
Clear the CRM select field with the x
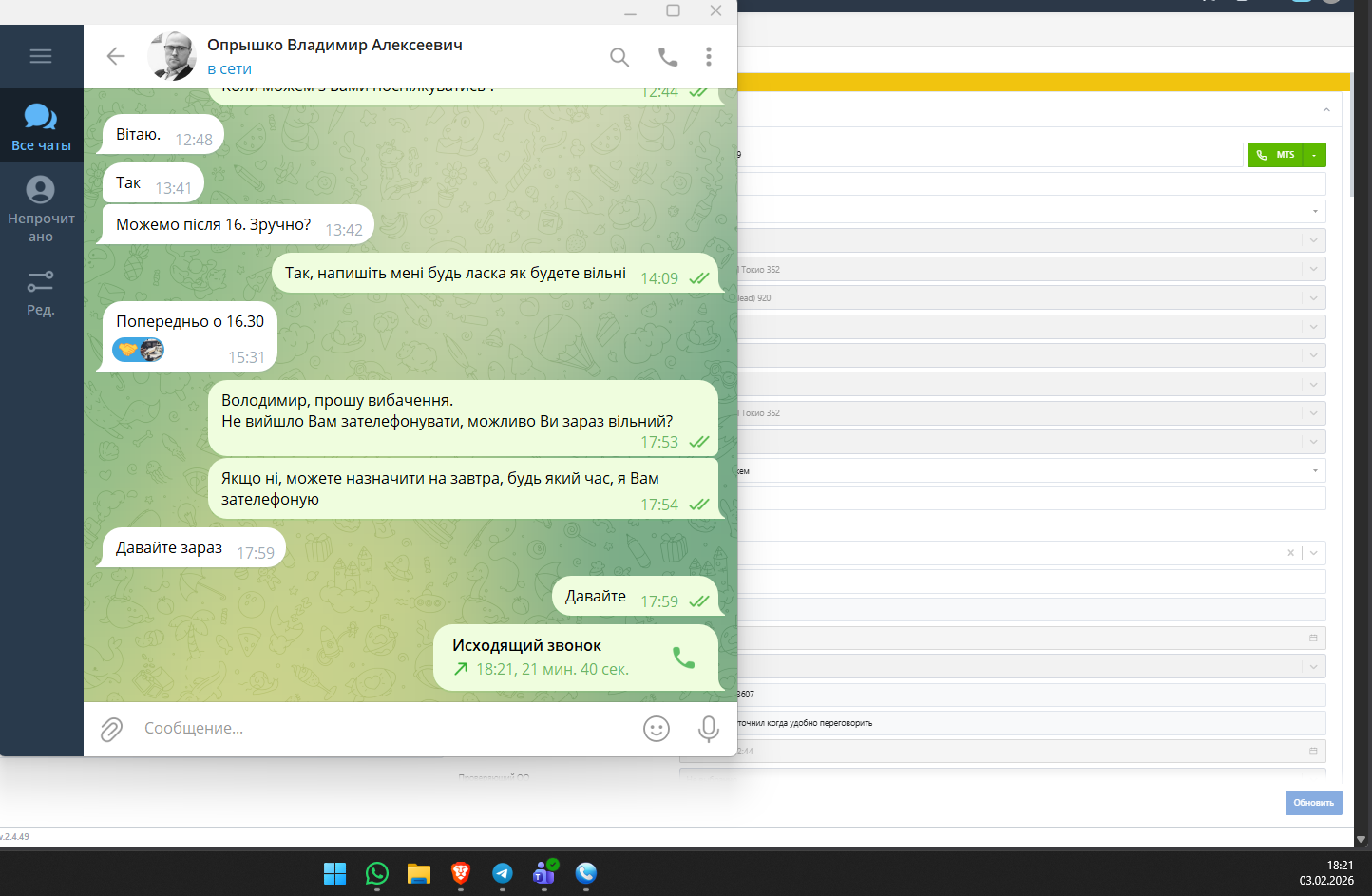(1290, 553)
